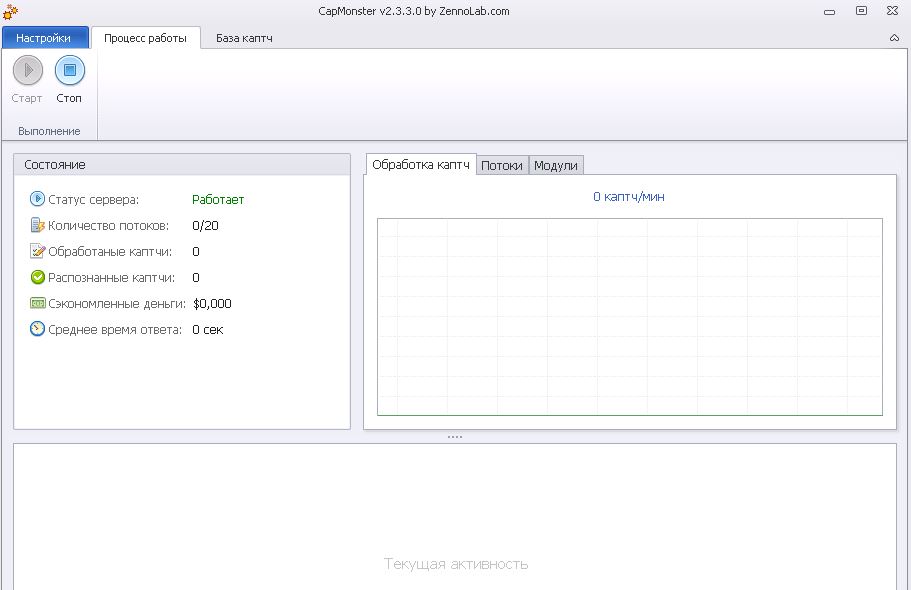Click the Статус сервера label
Viewport: 911px width, 590px height.
click(94, 199)
